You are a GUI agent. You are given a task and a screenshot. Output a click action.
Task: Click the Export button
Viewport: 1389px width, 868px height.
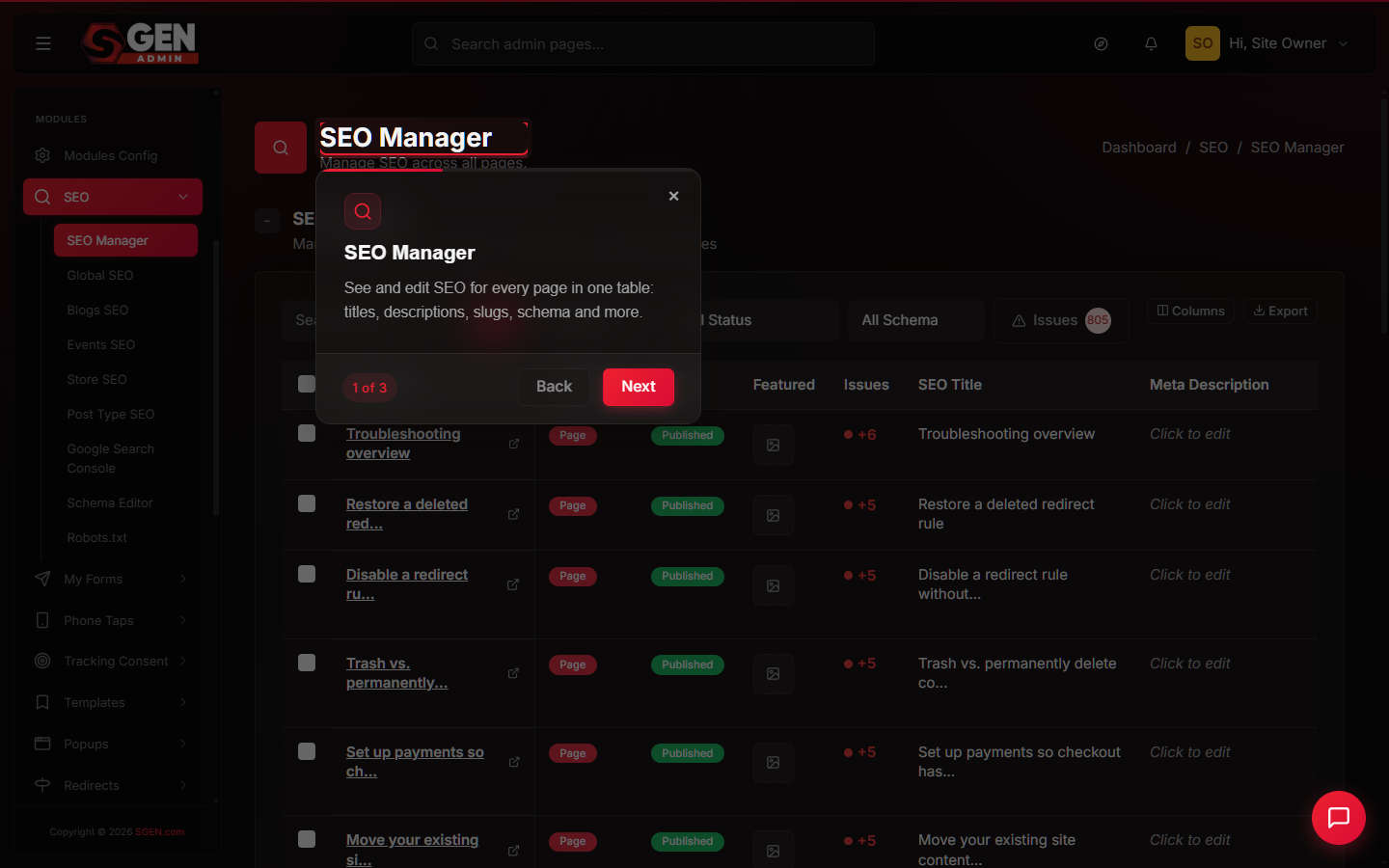pos(1280,311)
